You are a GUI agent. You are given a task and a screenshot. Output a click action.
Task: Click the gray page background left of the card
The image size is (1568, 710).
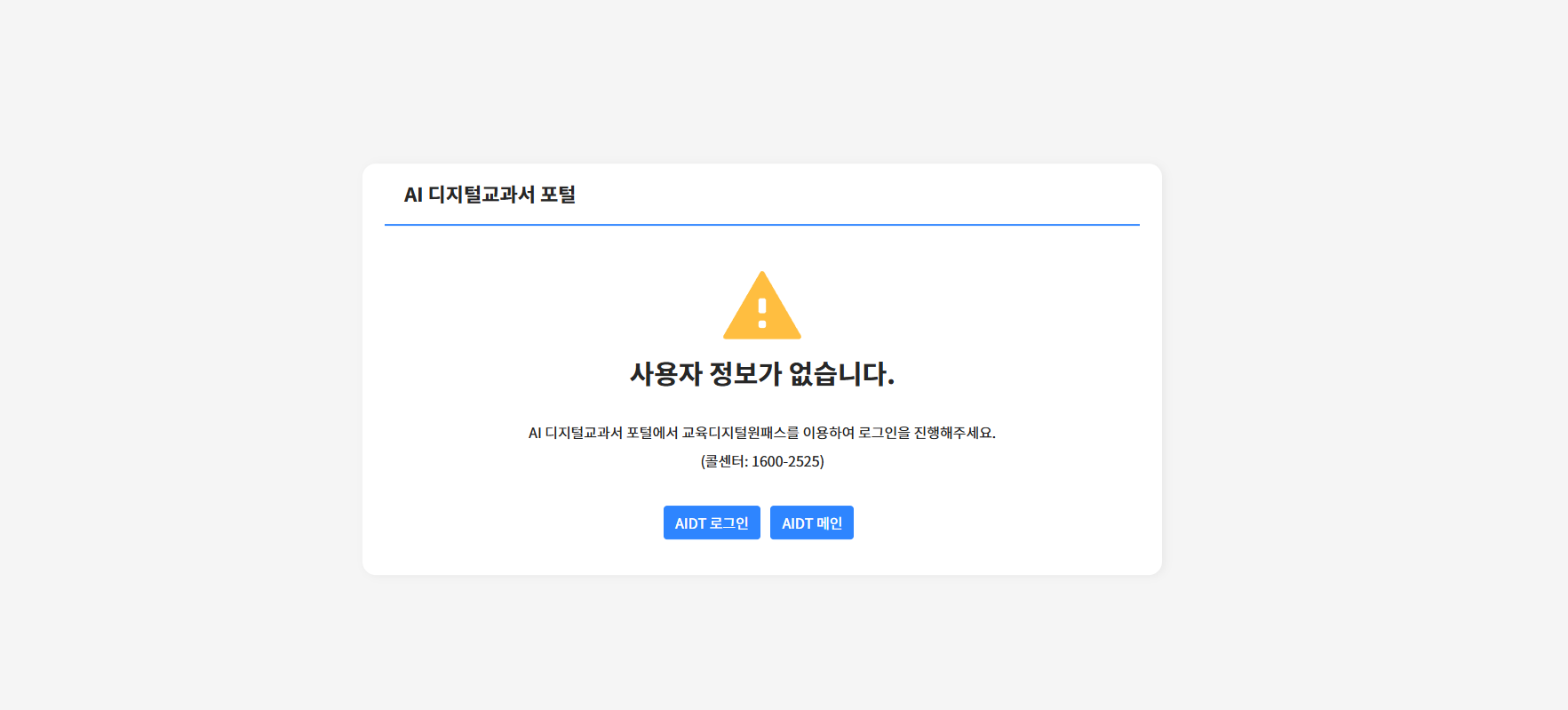pyautogui.click(x=178, y=355)
